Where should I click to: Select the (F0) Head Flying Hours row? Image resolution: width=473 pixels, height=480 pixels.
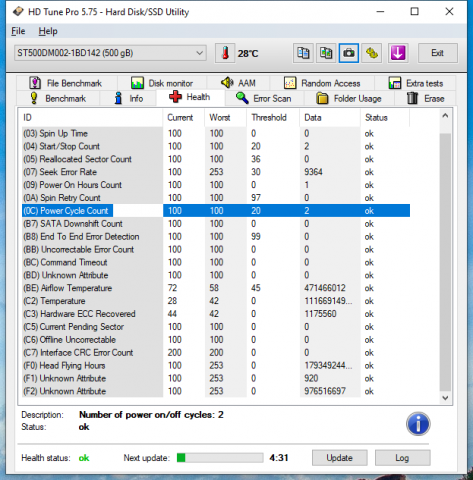click(216, 366)
